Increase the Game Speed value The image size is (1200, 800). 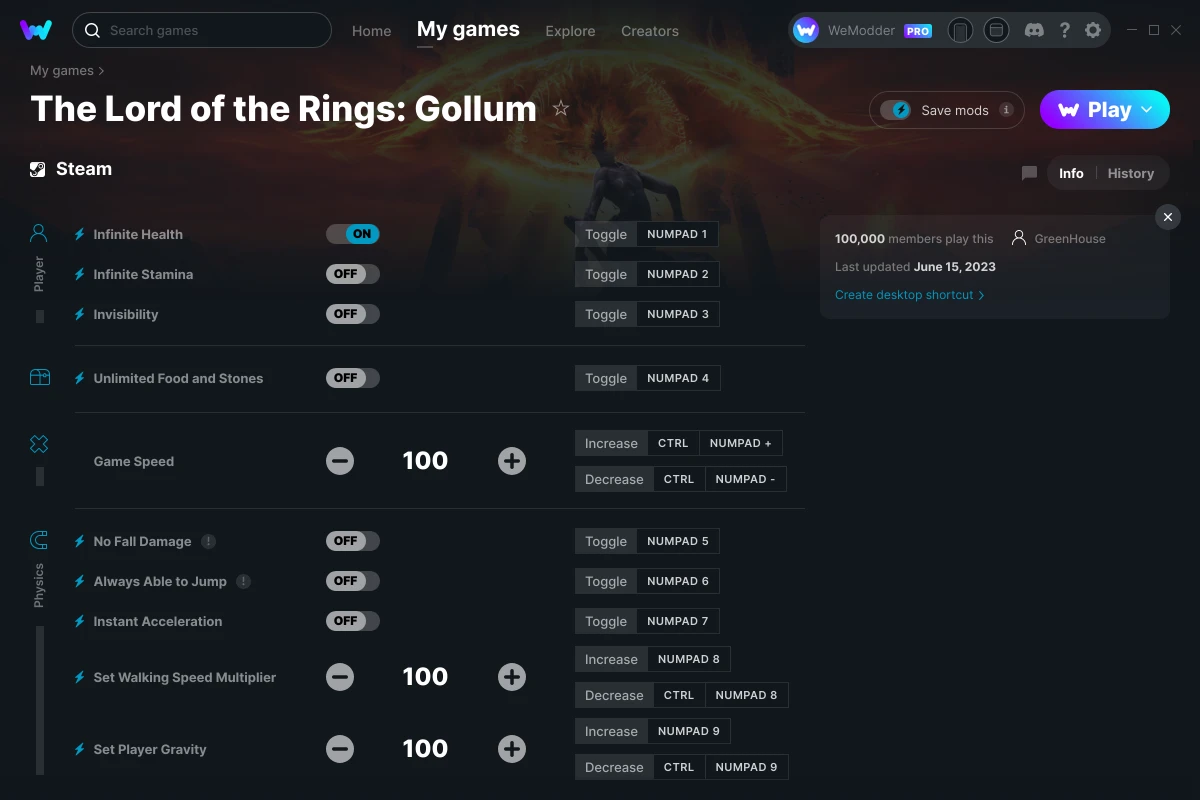click(x=511, y=460)
